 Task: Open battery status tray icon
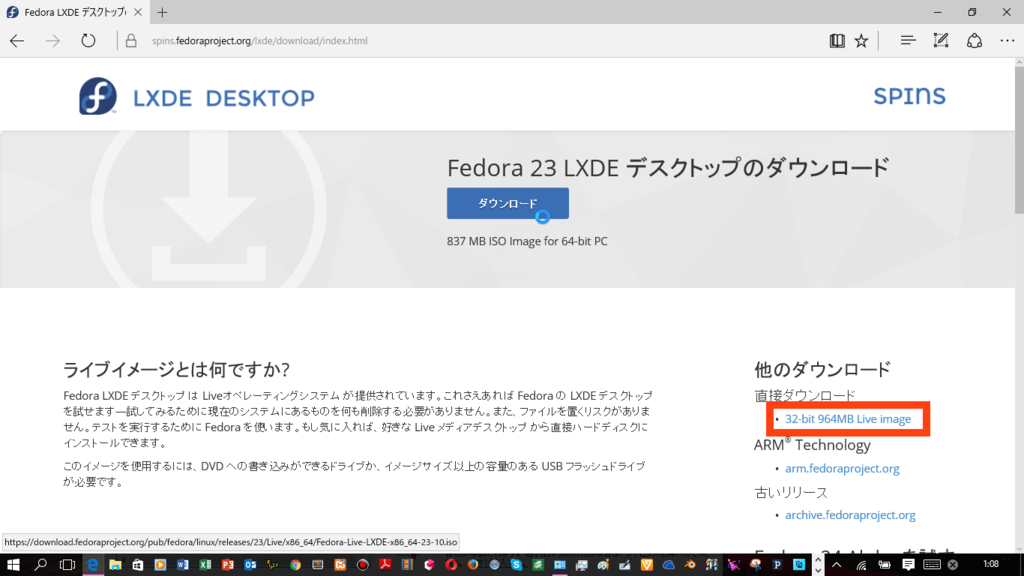(x=885, y=565)
